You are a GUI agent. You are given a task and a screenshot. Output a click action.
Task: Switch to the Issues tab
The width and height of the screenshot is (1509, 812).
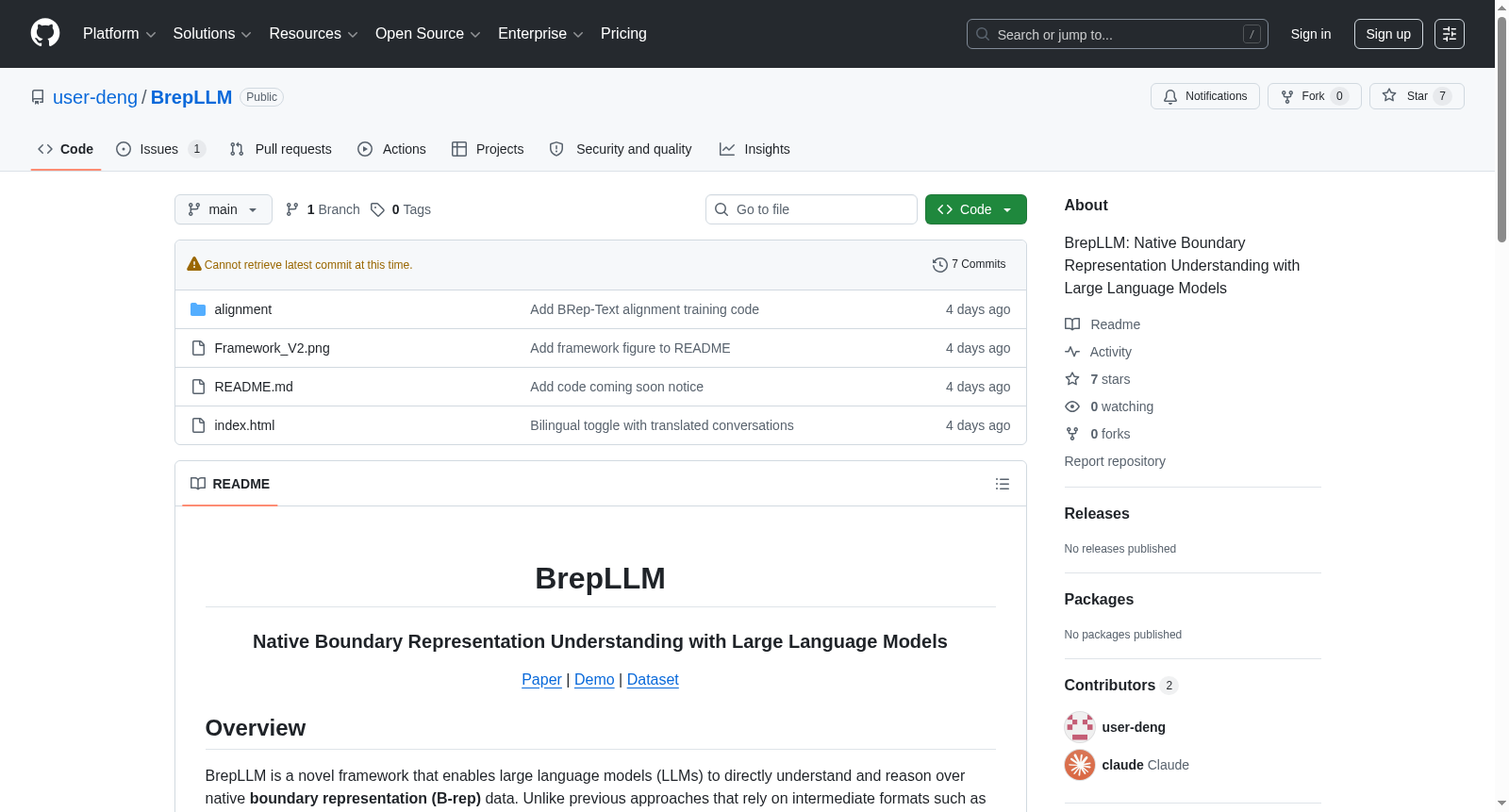pyautogui.click(x=159, y=149)
